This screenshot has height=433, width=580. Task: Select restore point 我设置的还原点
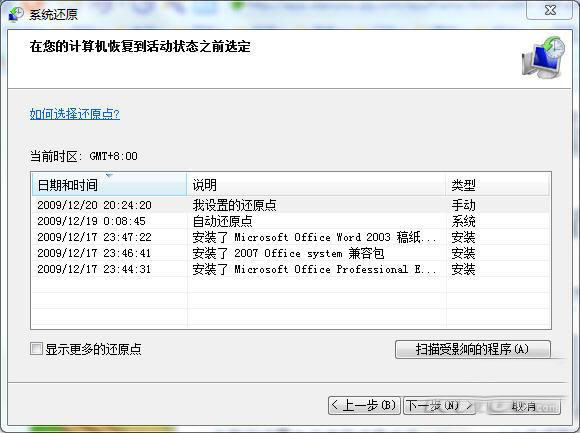291,205
